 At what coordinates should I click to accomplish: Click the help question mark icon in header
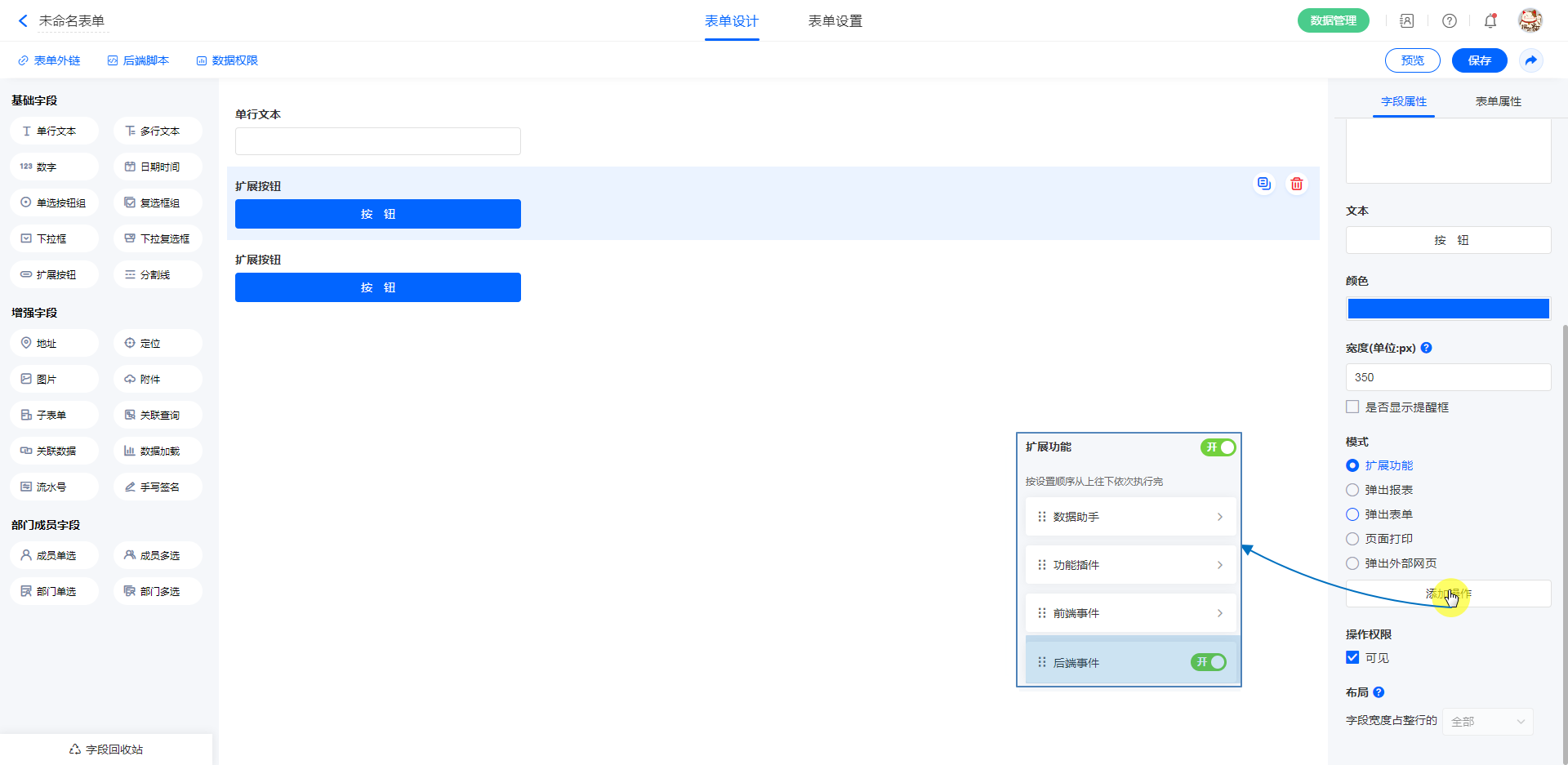click(1449, 21)
